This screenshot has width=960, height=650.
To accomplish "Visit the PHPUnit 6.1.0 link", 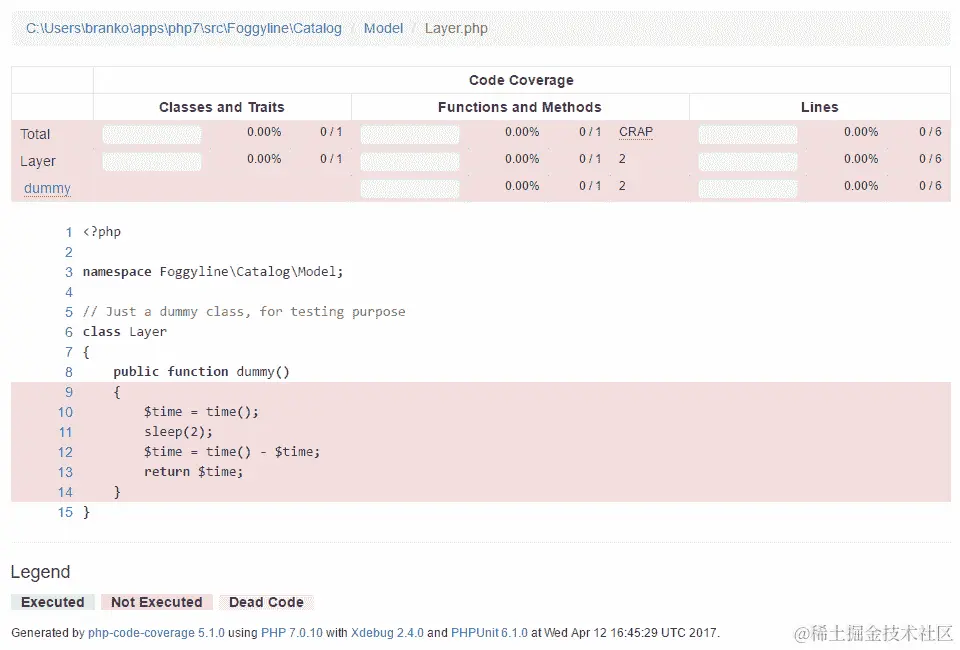I will click(x=489, y=633).
